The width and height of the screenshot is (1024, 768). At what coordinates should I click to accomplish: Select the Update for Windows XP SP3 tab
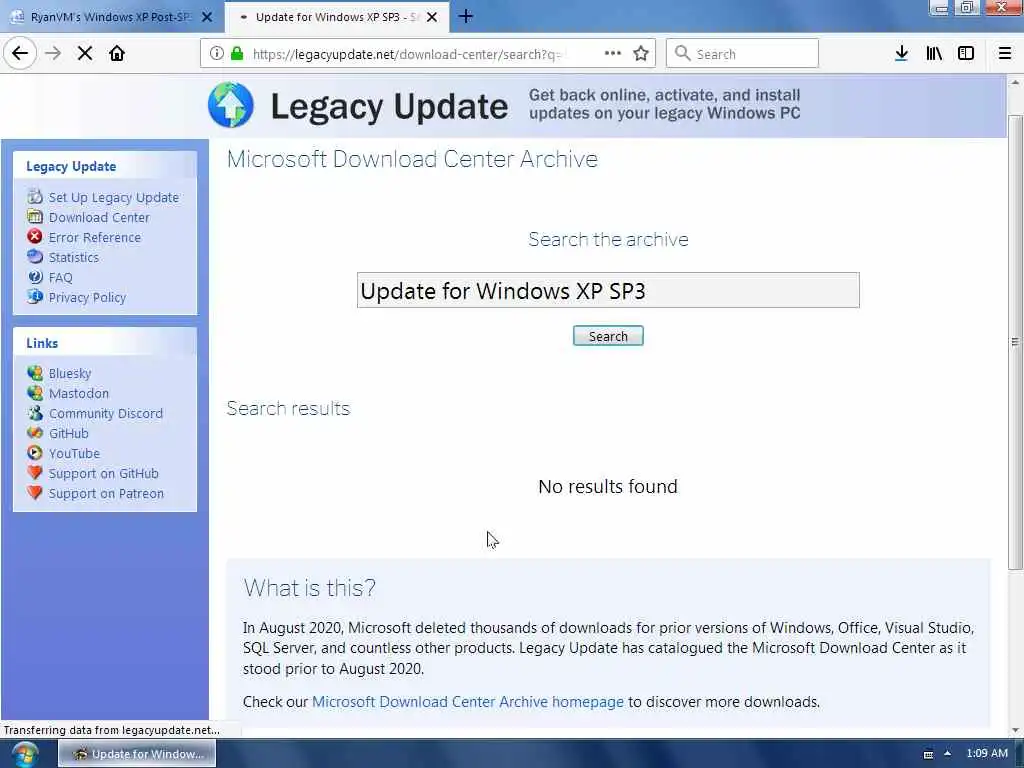point(337,17)
